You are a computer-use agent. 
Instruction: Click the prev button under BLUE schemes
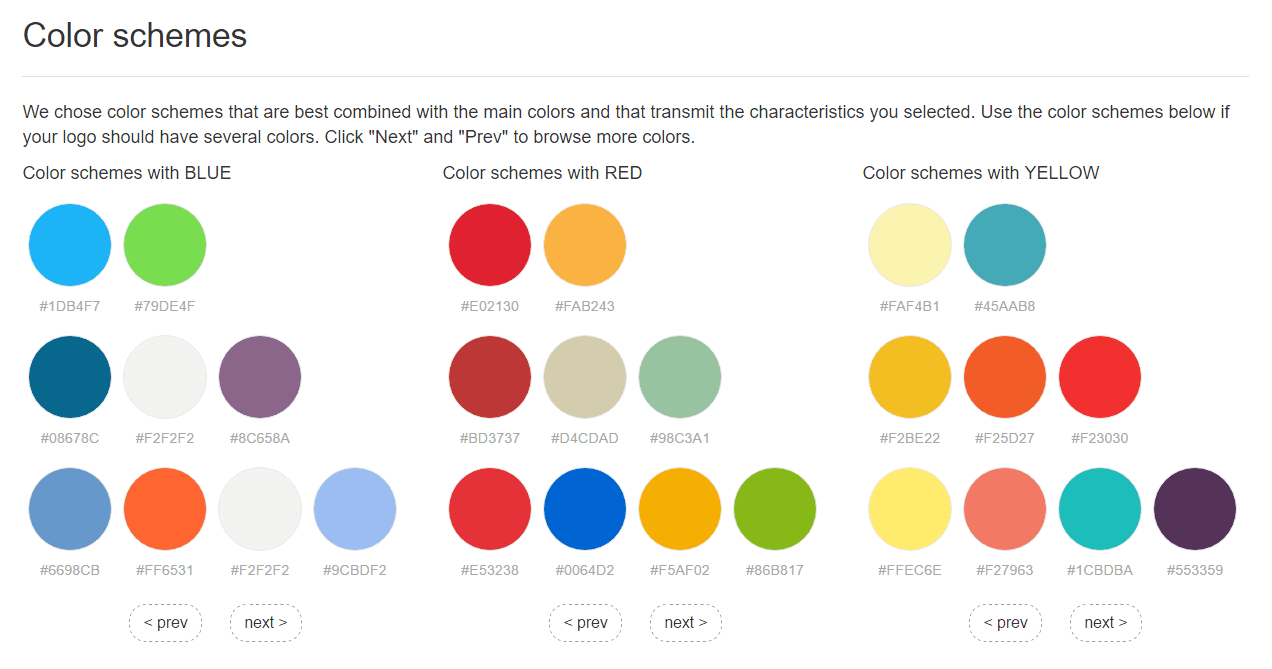point(165,622)
